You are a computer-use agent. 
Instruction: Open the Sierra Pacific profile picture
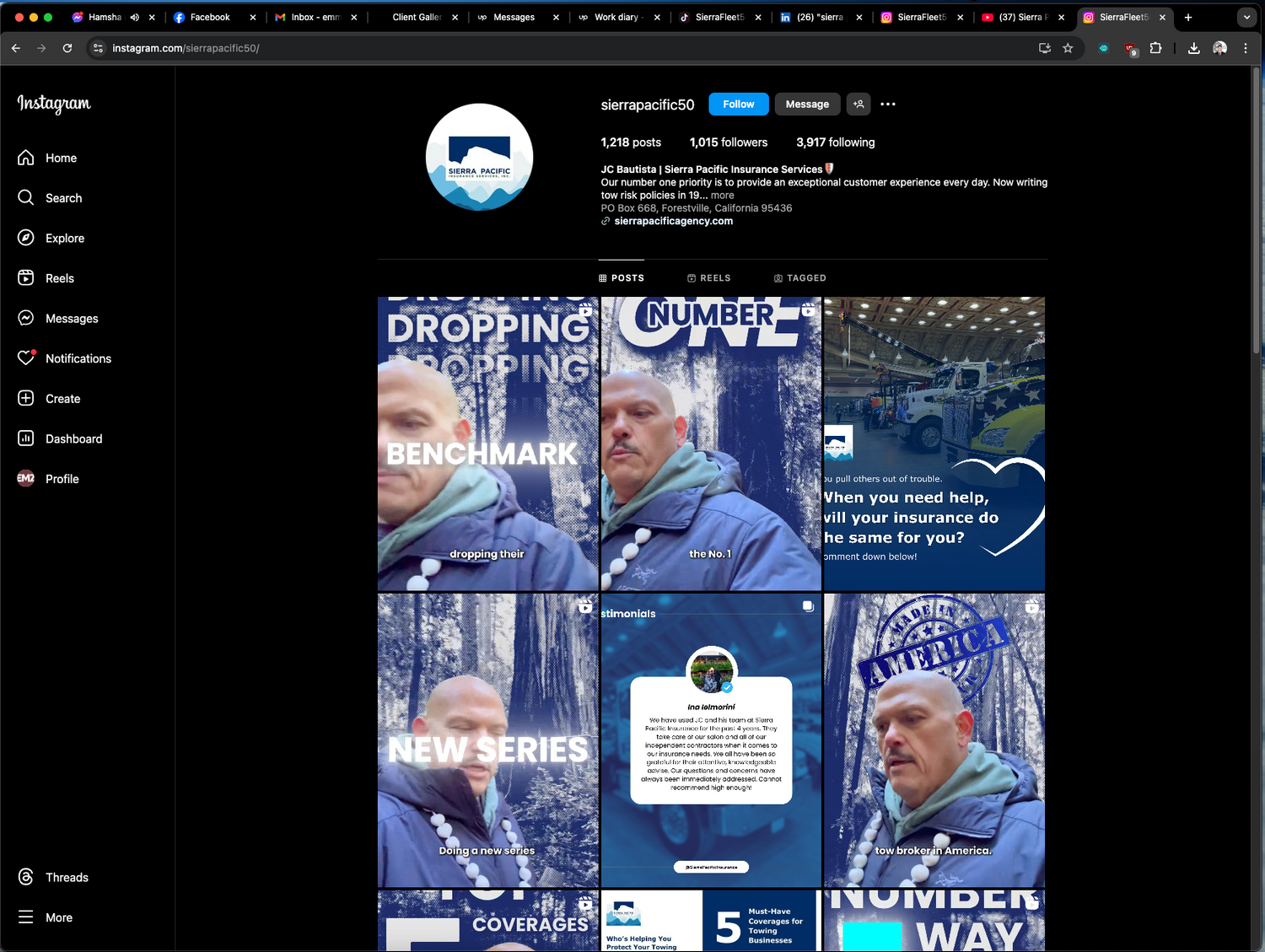click(479, 157)
